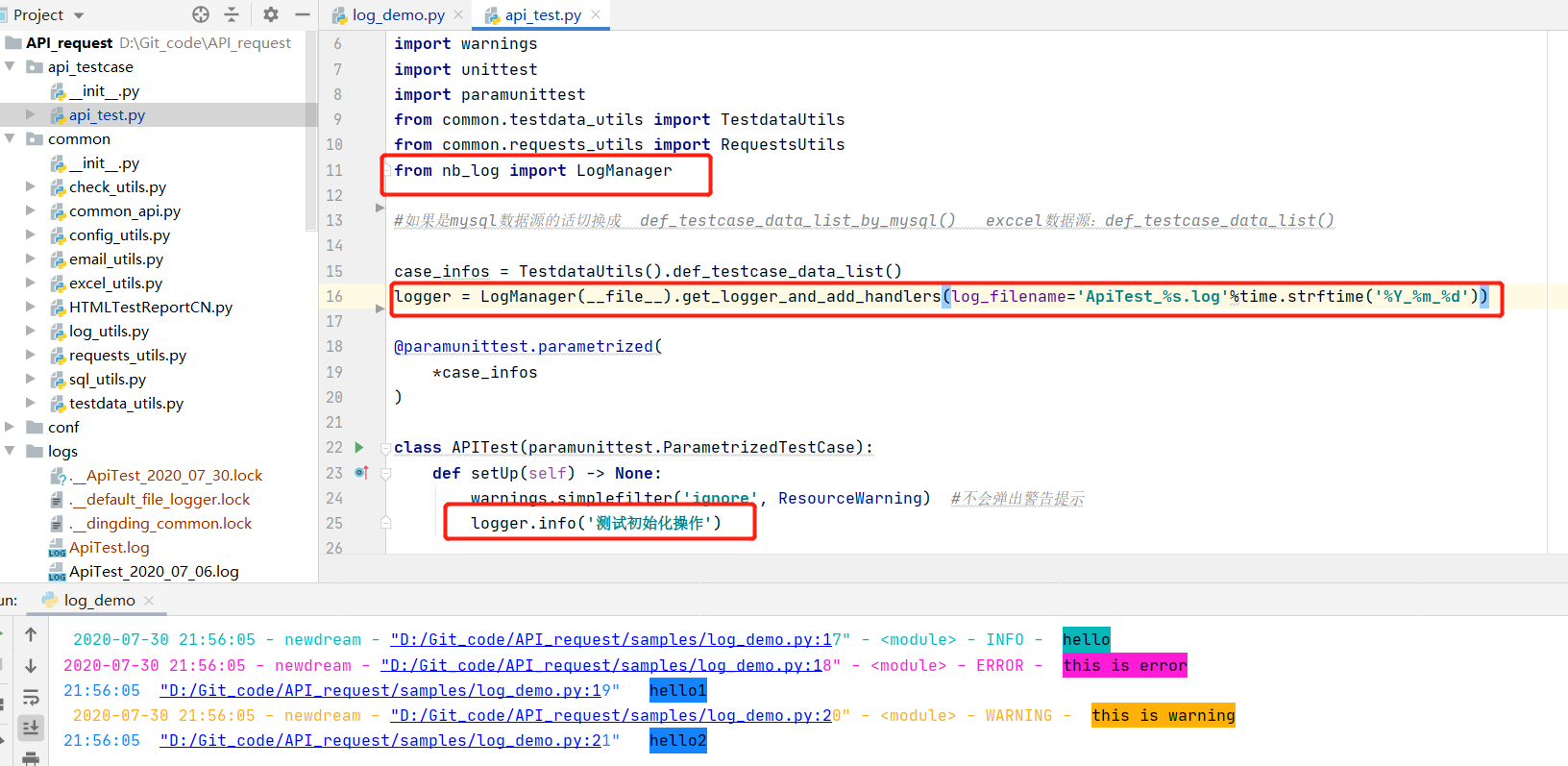Image resolution: width=1568 pixels, height=766 pixels.
Task: Open Project panel settings gear
Action: click(271, 14)
